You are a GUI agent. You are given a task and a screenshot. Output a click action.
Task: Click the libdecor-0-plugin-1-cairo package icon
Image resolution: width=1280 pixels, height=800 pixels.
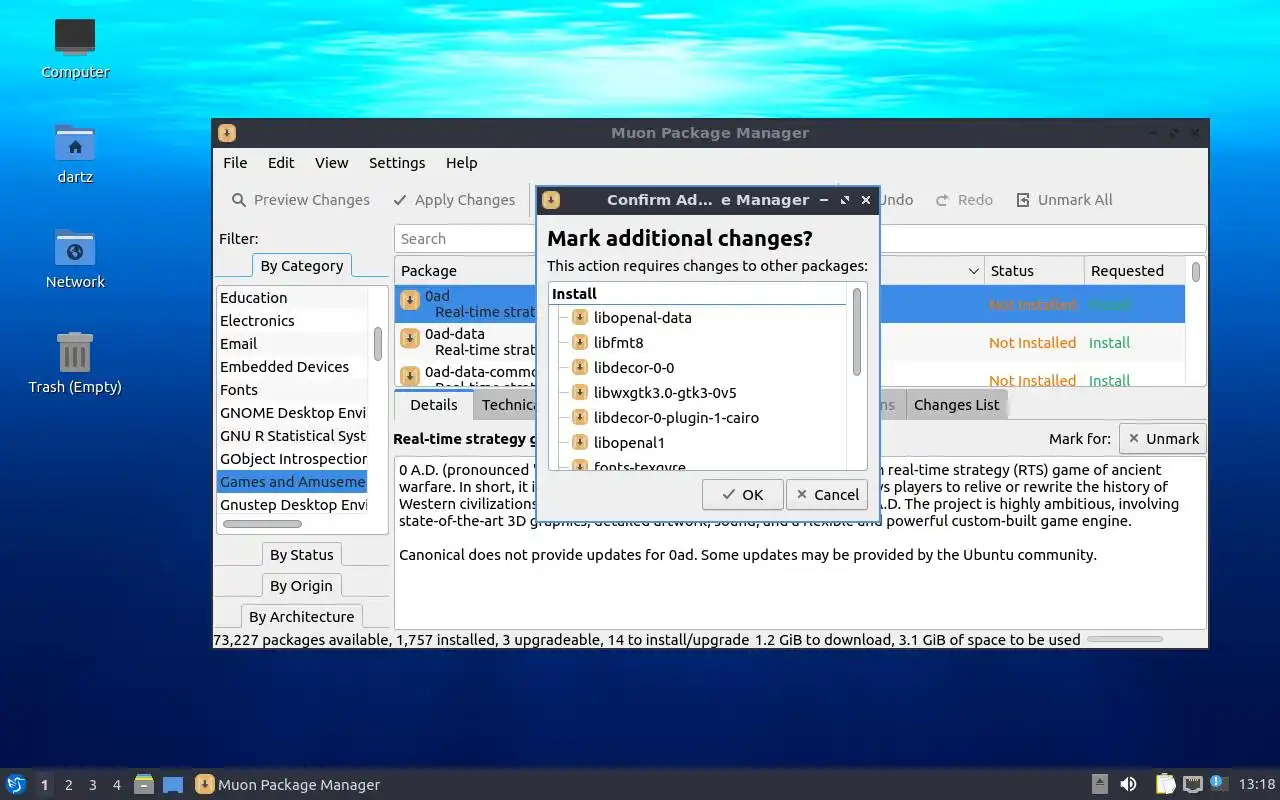click(579, 418)
